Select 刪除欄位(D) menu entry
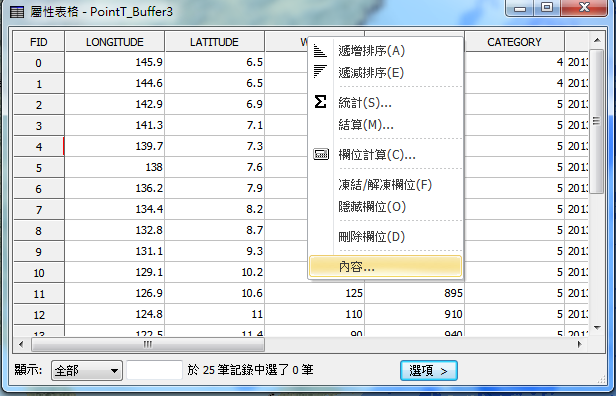The width and height of the screenshot is (616, 396). [x=385, y=236]
